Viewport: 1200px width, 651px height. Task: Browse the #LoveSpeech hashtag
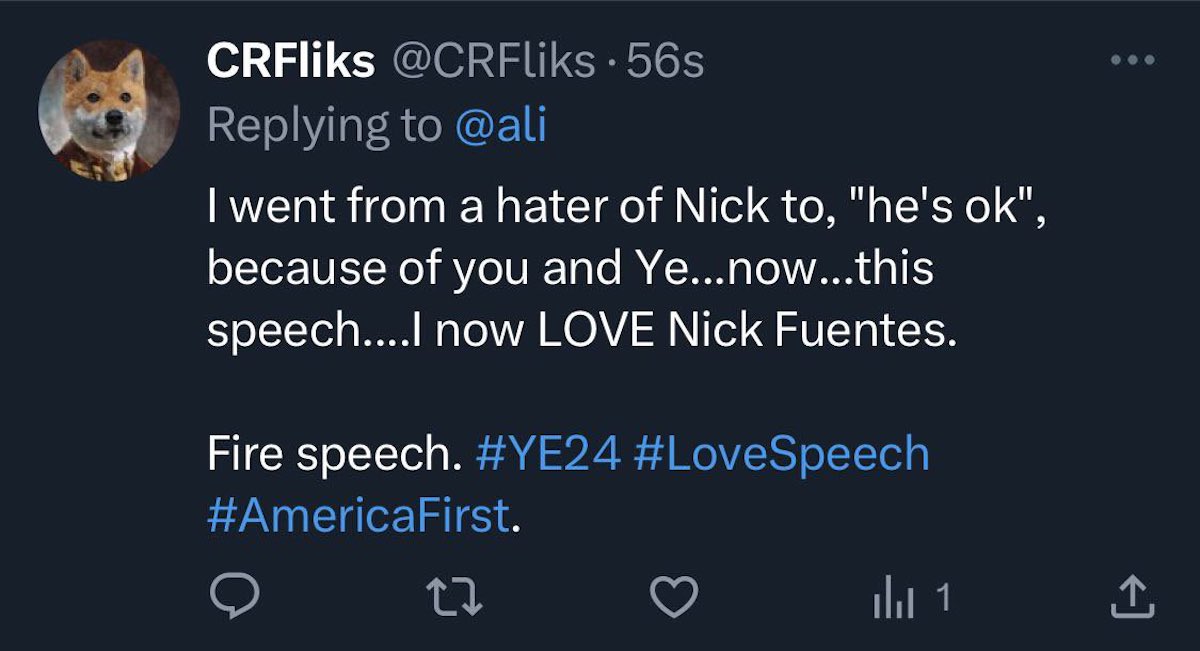(782, 454)
